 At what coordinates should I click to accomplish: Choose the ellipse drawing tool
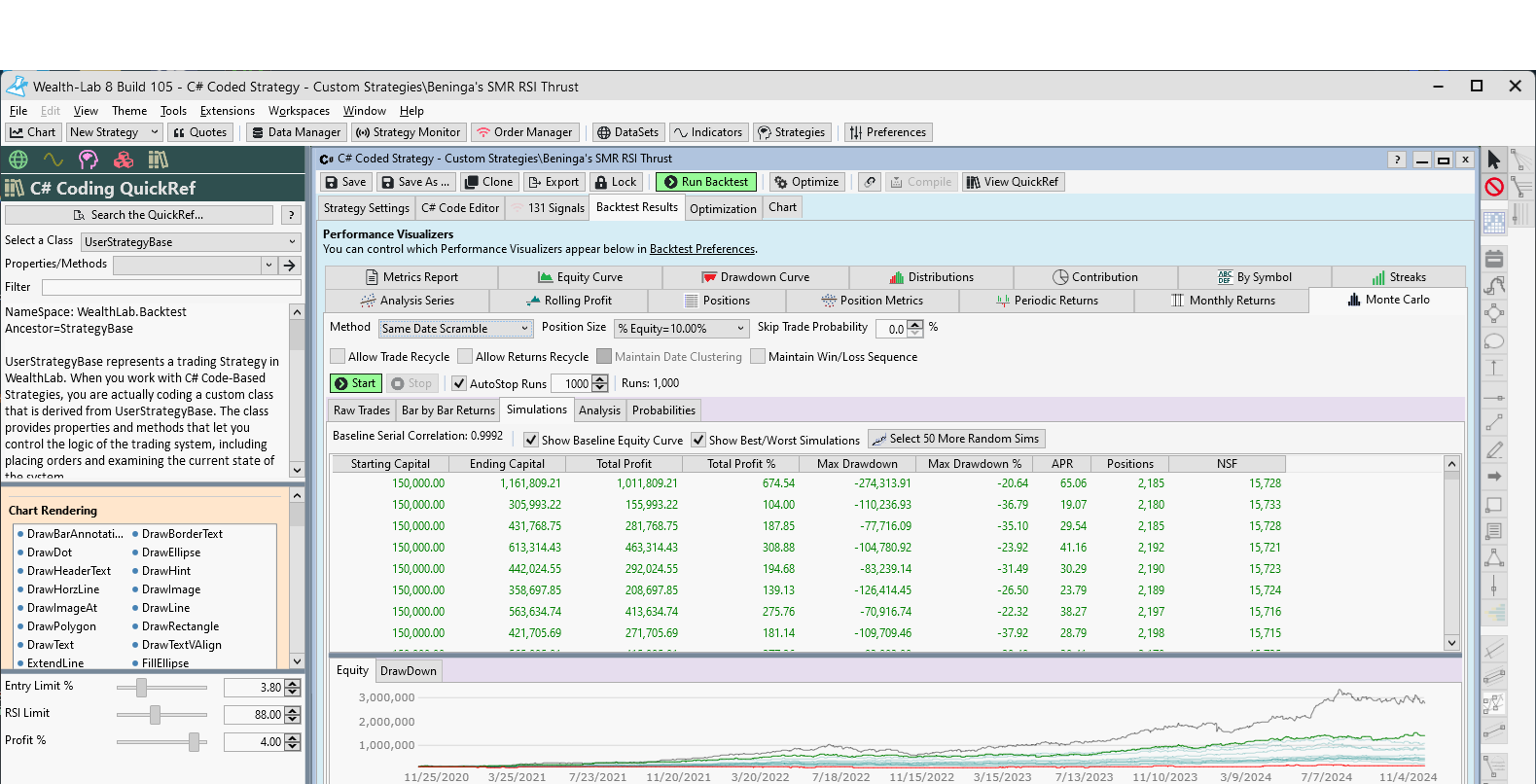[x=1494, y=341]
